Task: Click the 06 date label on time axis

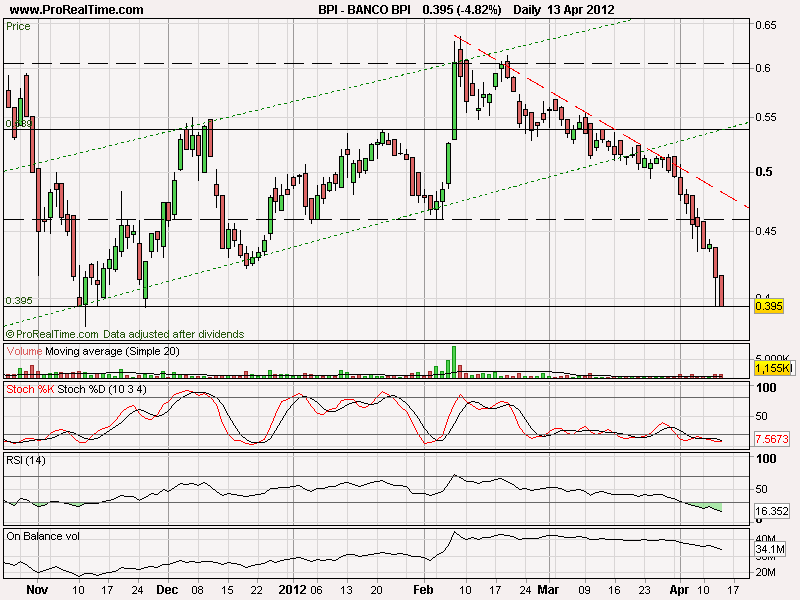Action: [316, 590]
